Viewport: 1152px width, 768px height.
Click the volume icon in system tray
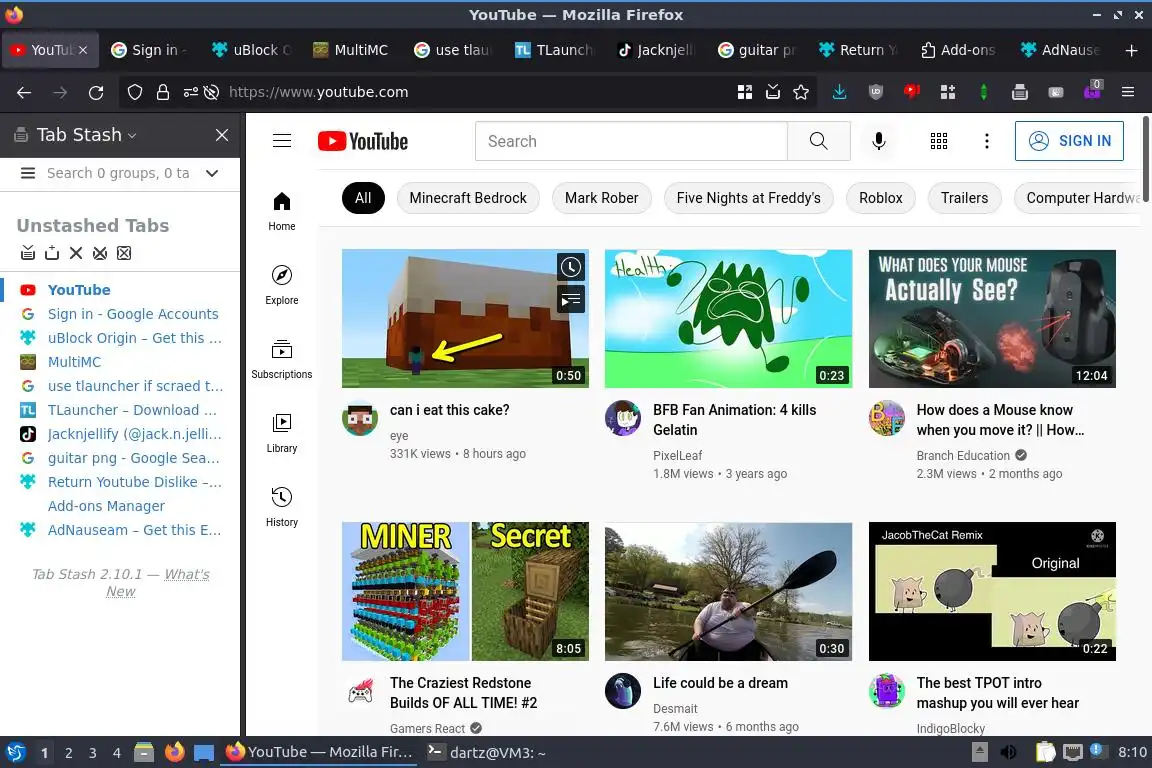[x=1009, y=752]
